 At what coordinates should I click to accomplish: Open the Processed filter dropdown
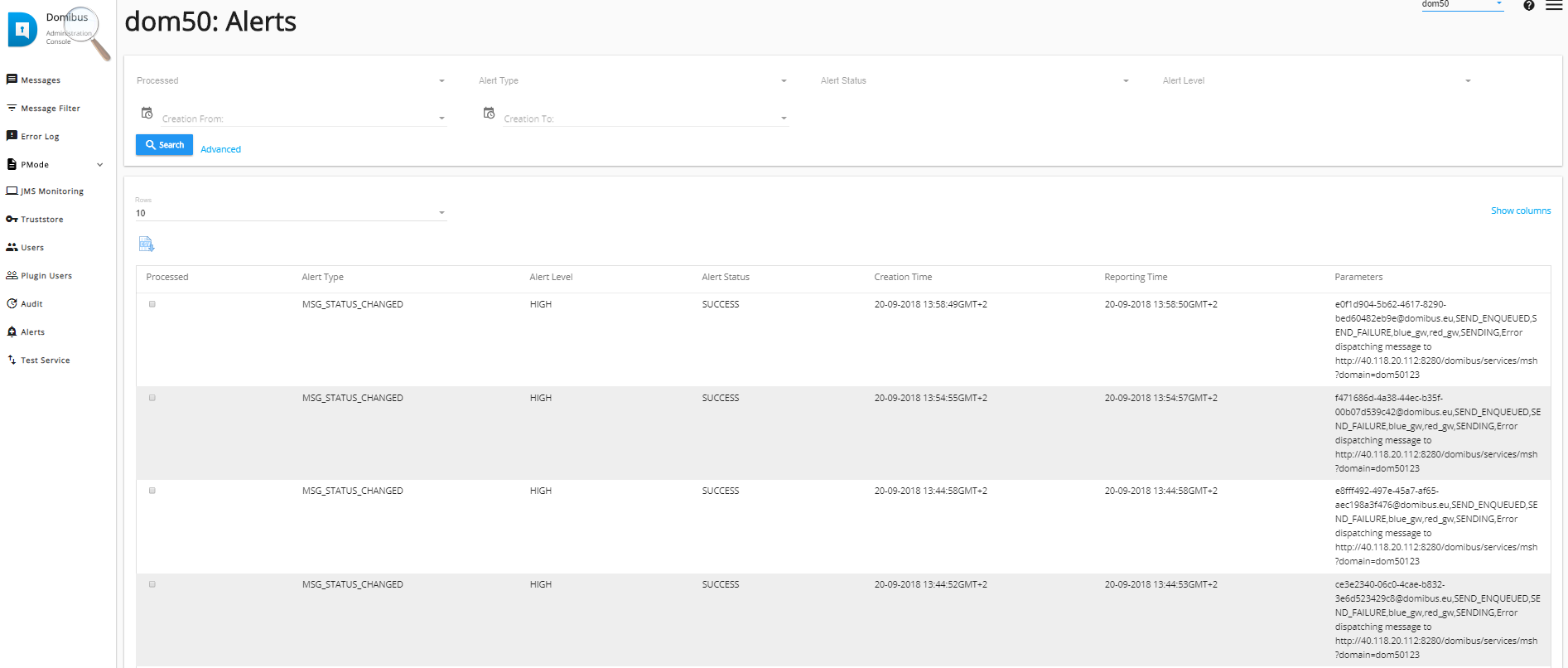point(292,80)
